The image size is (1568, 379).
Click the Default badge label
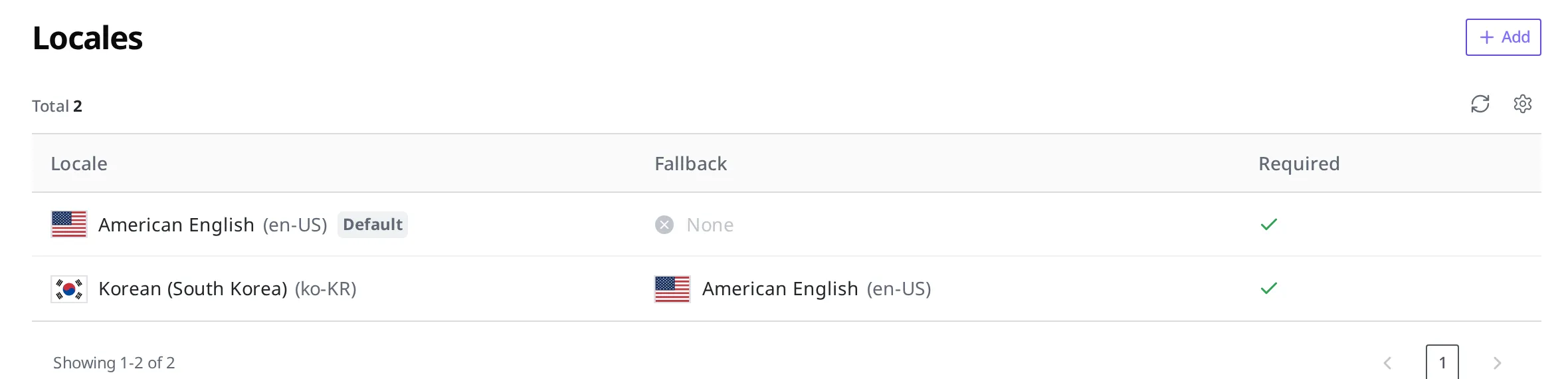coord(373,225)
